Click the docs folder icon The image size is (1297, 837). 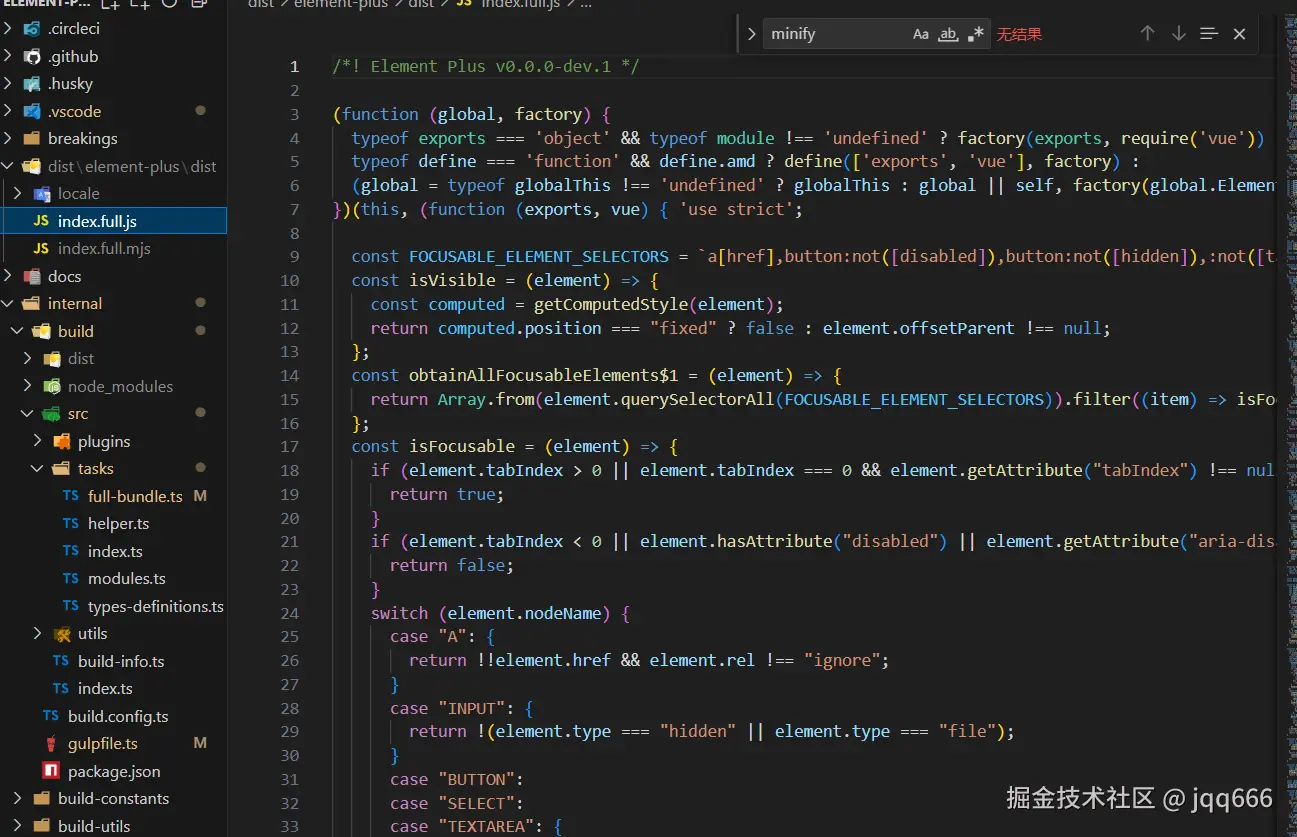pos(31,277)
